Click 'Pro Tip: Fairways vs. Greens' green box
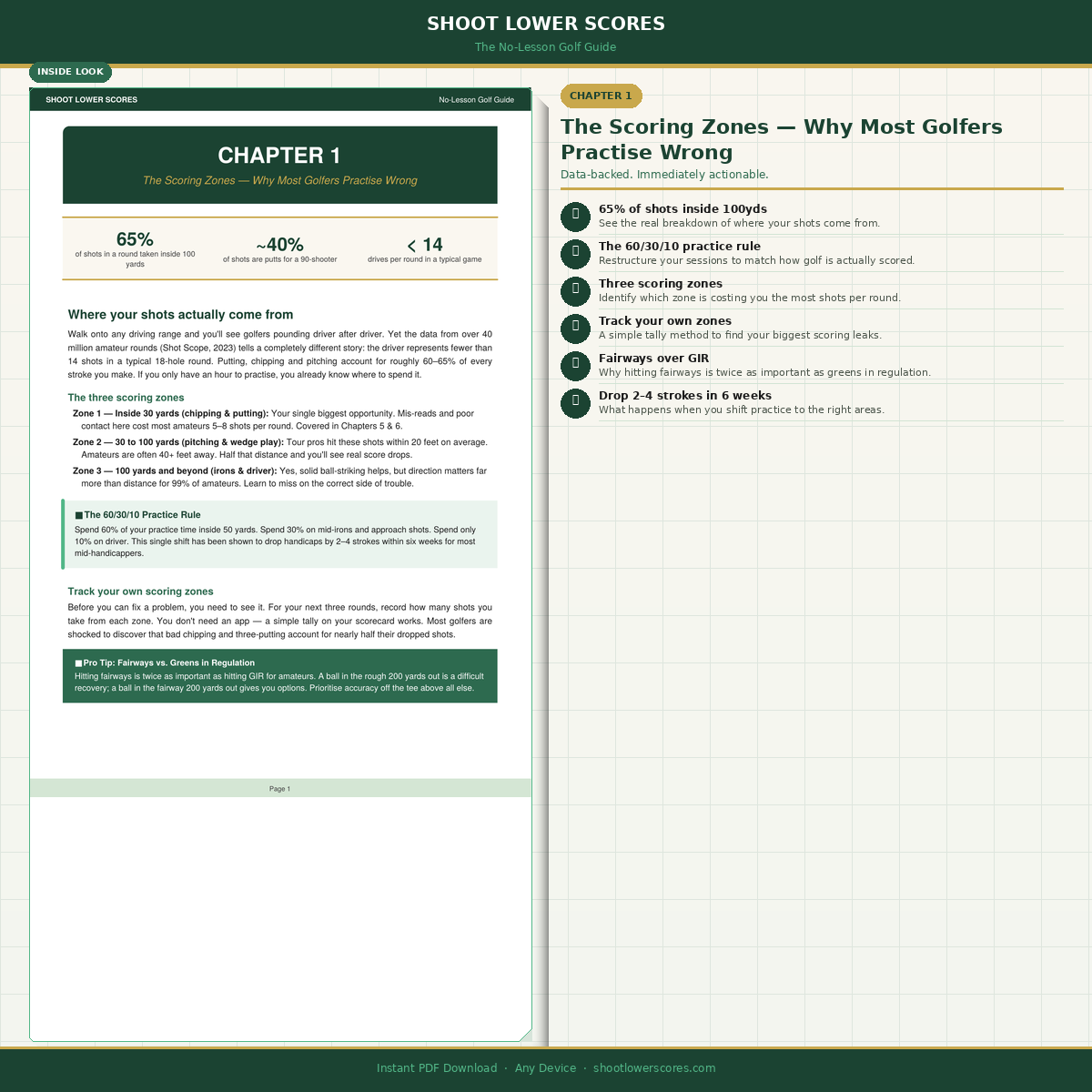The height and width of the screenshot is (1092, 1092). click(280, 676)
